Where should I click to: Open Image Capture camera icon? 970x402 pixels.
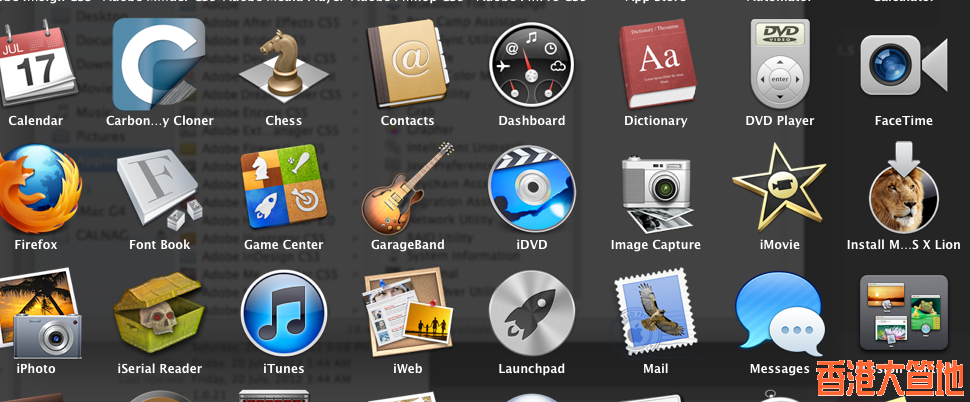656,194
